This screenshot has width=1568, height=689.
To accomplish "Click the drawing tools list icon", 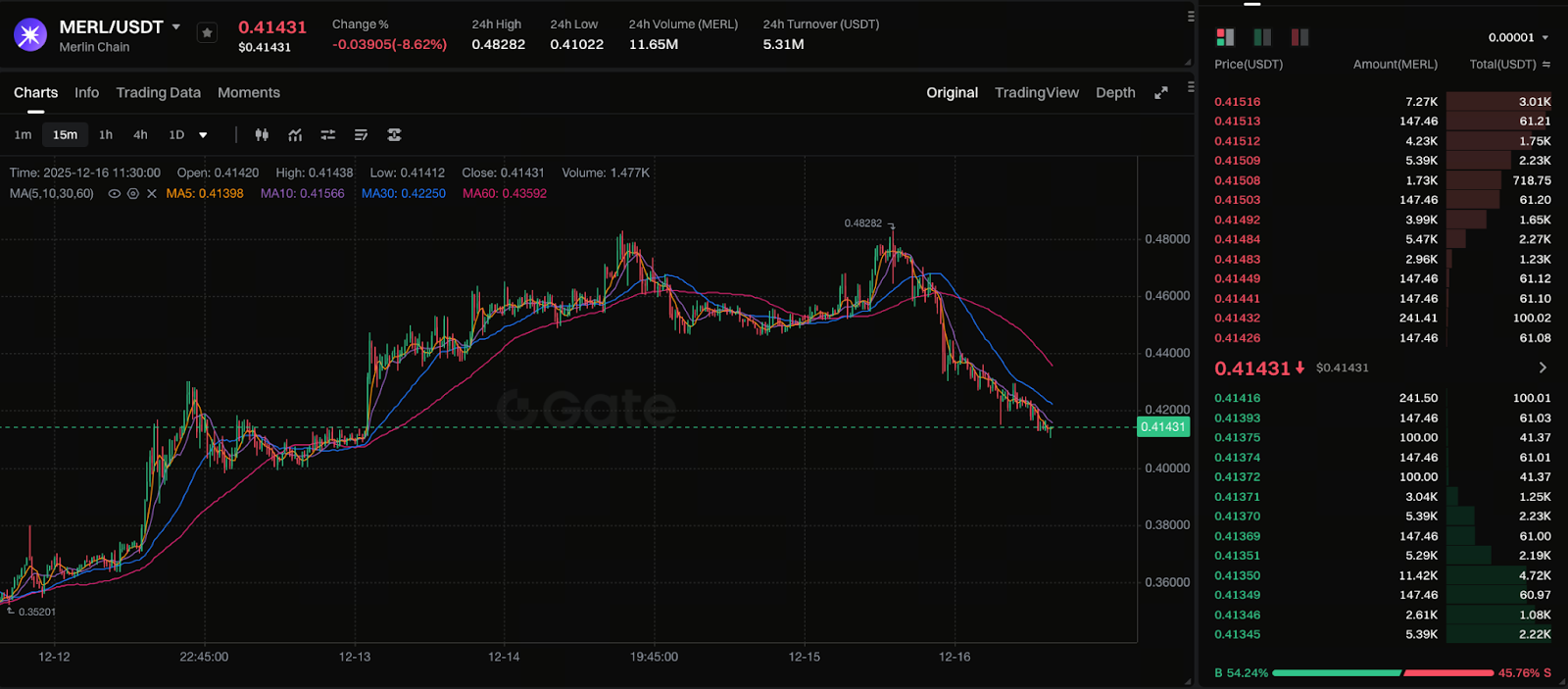I will (x=361, y=135).
